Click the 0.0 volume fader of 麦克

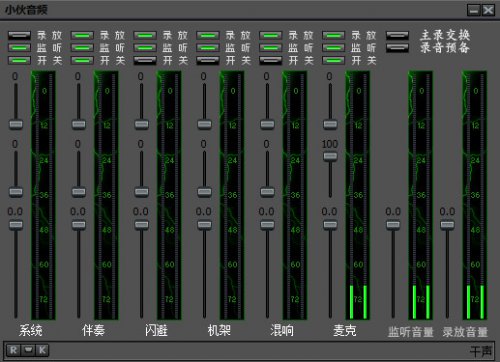click(330, 225)
